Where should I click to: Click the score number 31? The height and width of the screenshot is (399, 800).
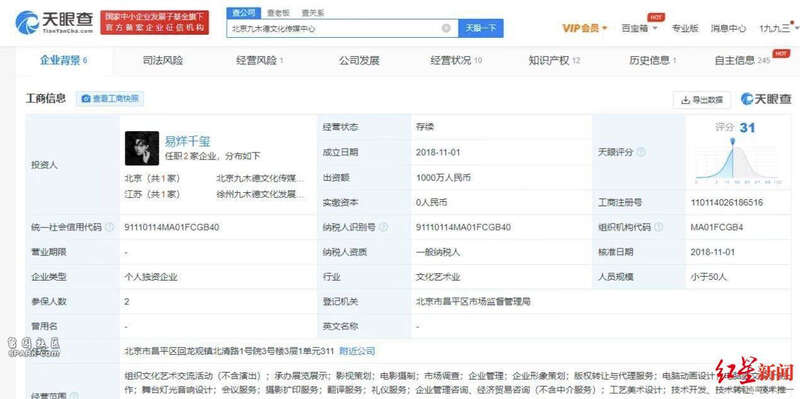pyautogui.click(x=747, y=128)
